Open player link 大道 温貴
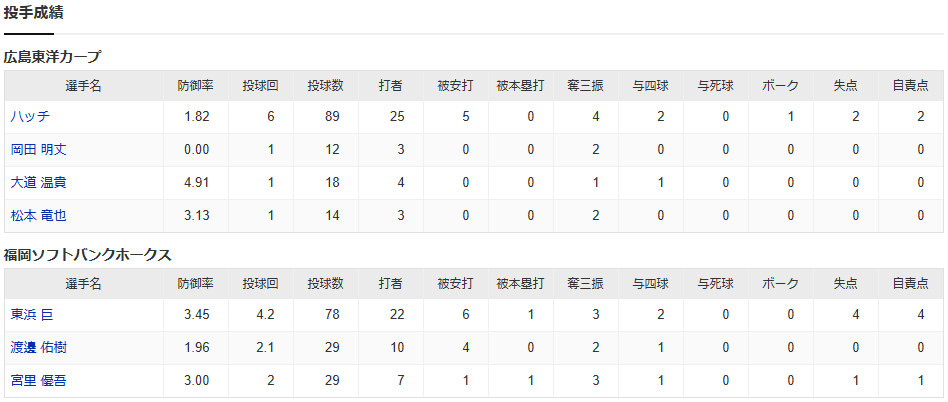 point(39,183)
